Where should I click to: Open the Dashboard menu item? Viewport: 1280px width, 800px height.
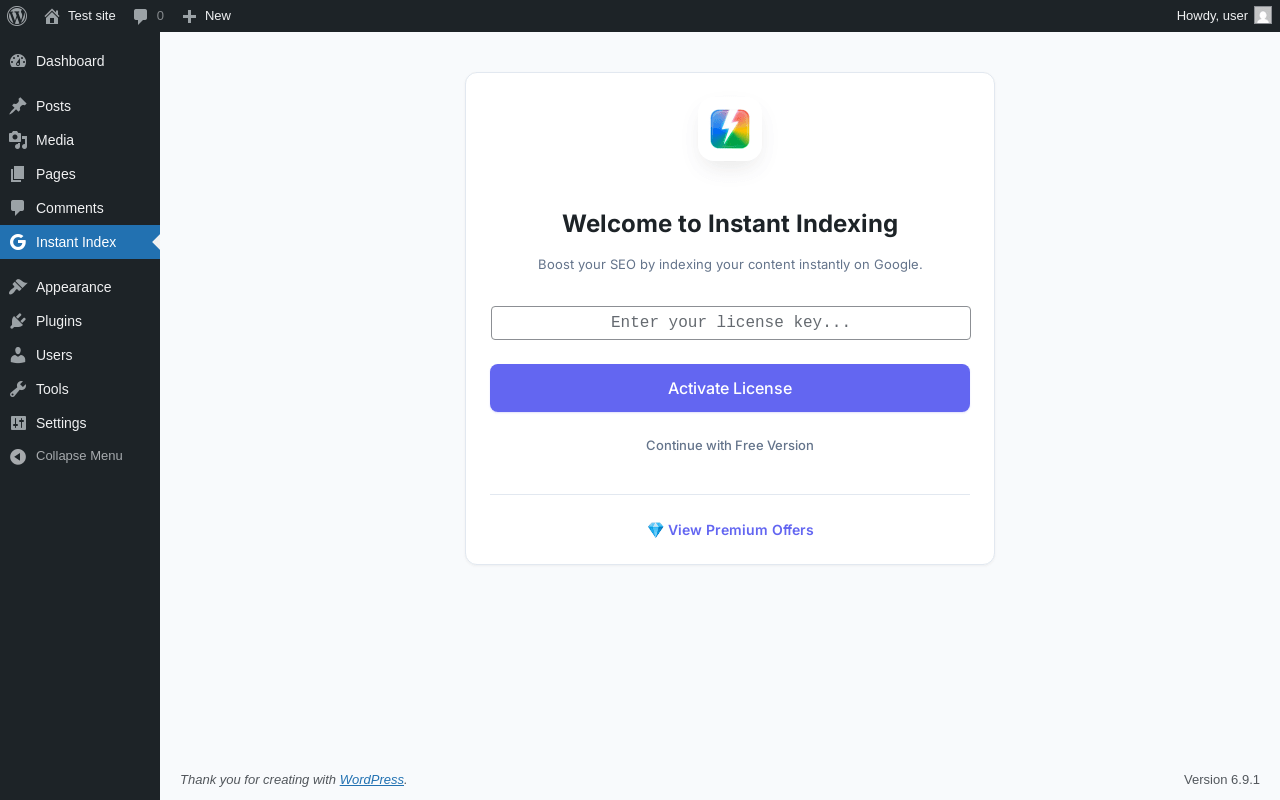click(80, 61)
